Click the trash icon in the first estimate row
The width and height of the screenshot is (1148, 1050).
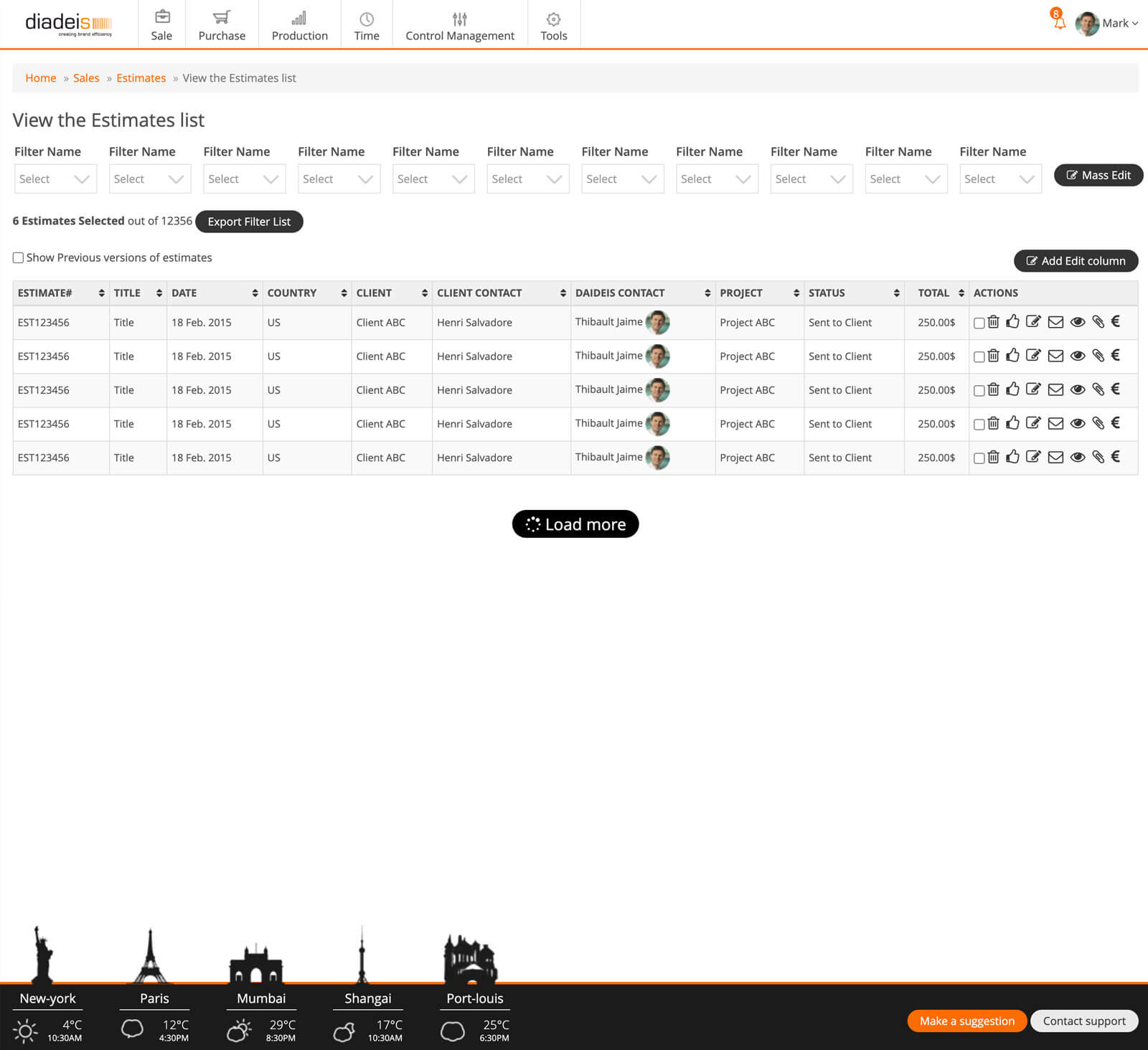[x=993, y=322]
